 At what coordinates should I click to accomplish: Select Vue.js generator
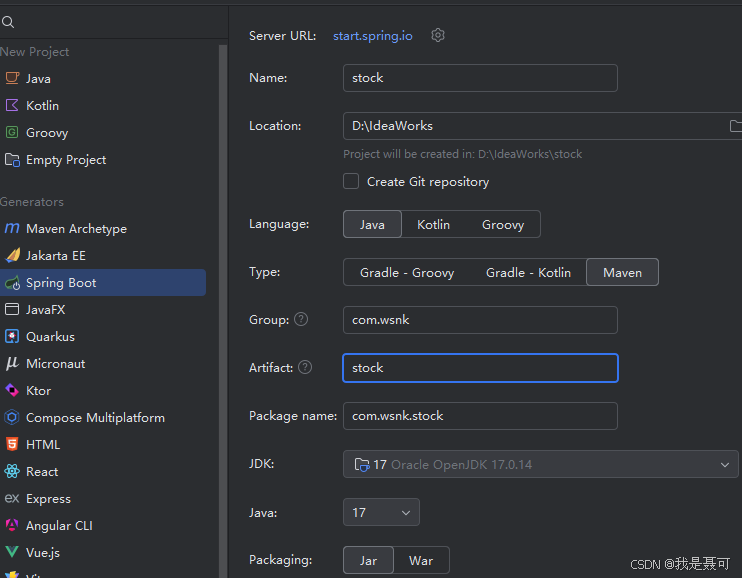tap(103, 552)
